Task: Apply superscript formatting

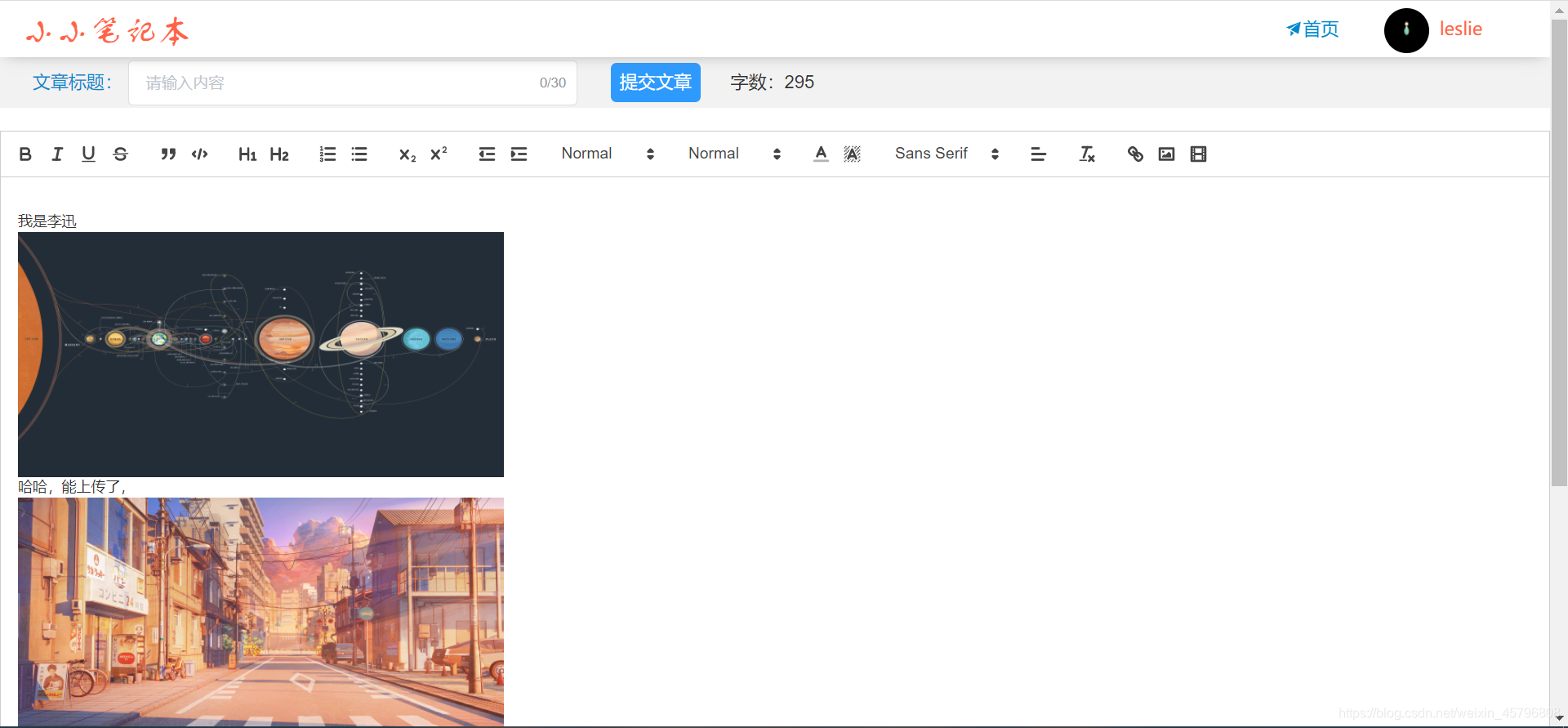Action: (x=439, y=154)
